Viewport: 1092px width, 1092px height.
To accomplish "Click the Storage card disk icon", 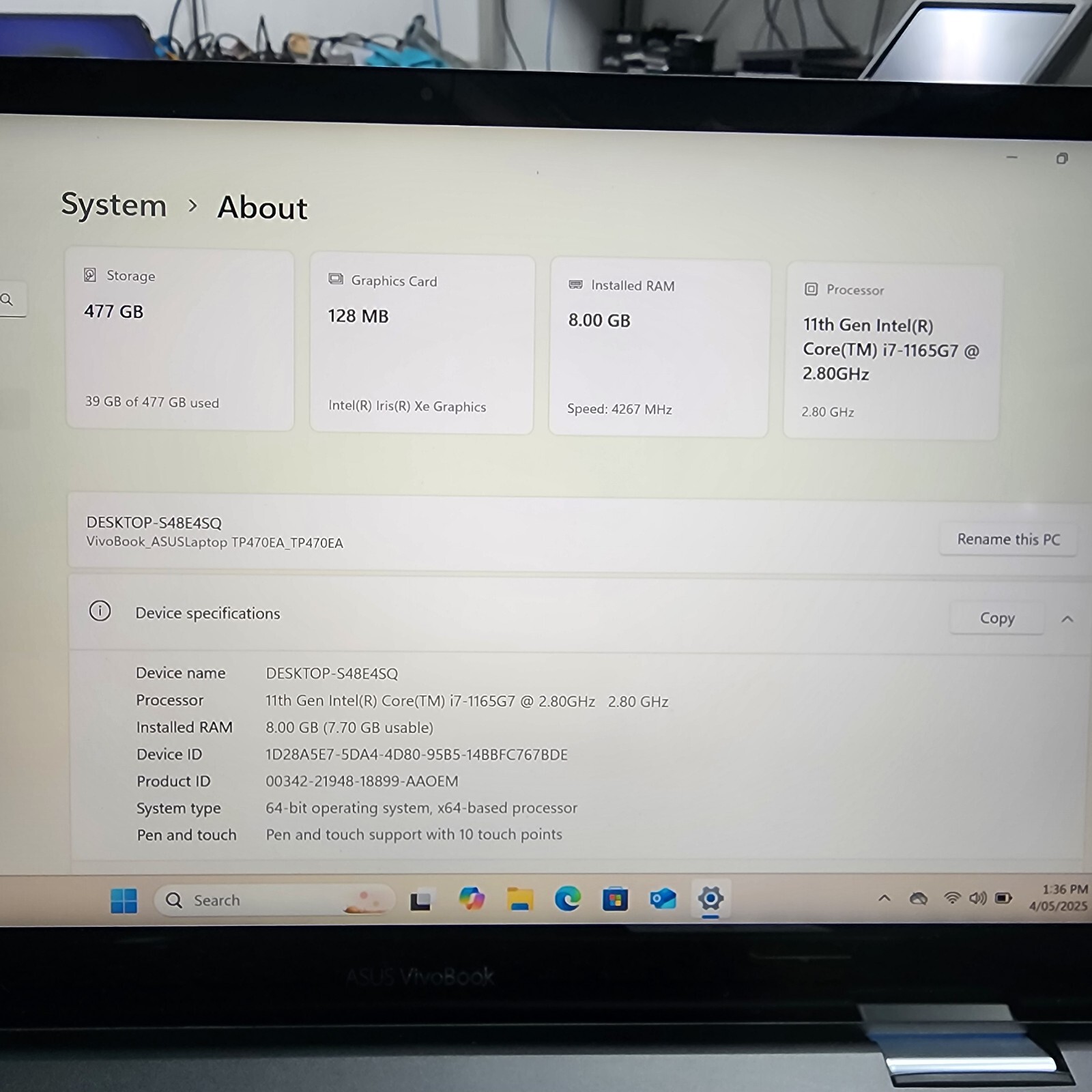I will point(90,275).
